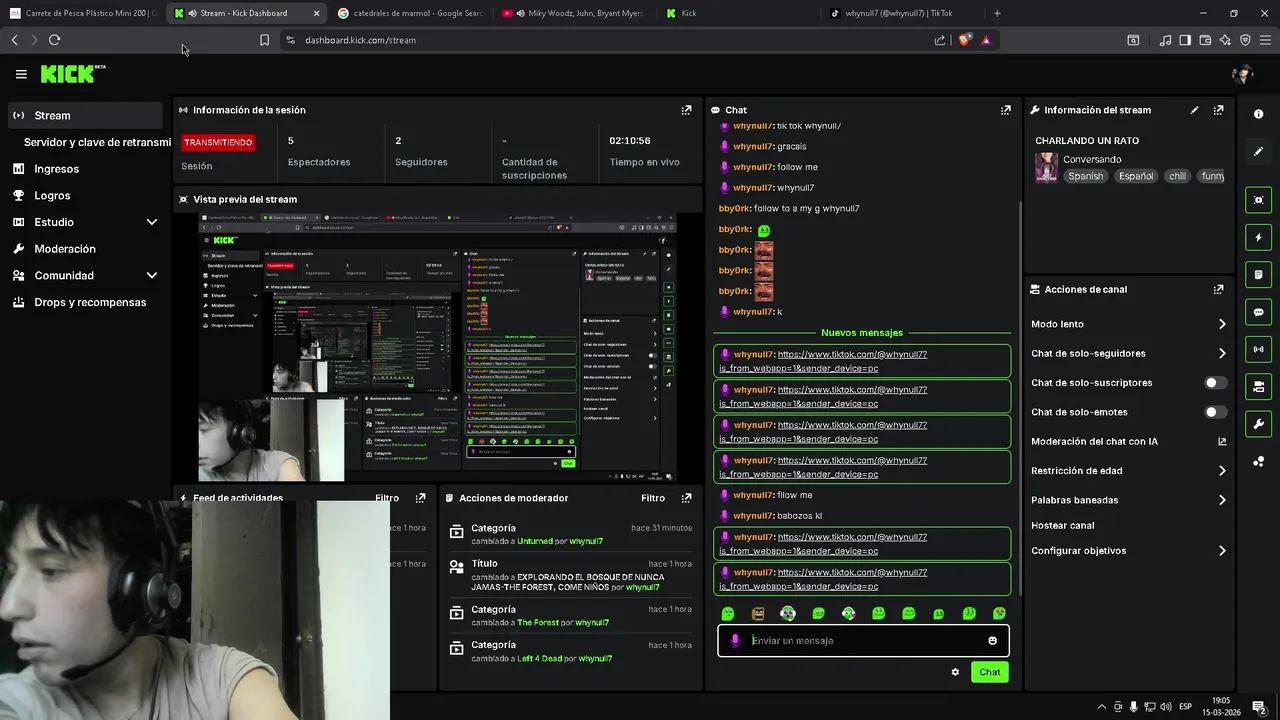The height and width of the screenshot is (720, 1280).
Task: Toggle the broadcast signal widget in sidebar
Action: tap(1258, 349)
